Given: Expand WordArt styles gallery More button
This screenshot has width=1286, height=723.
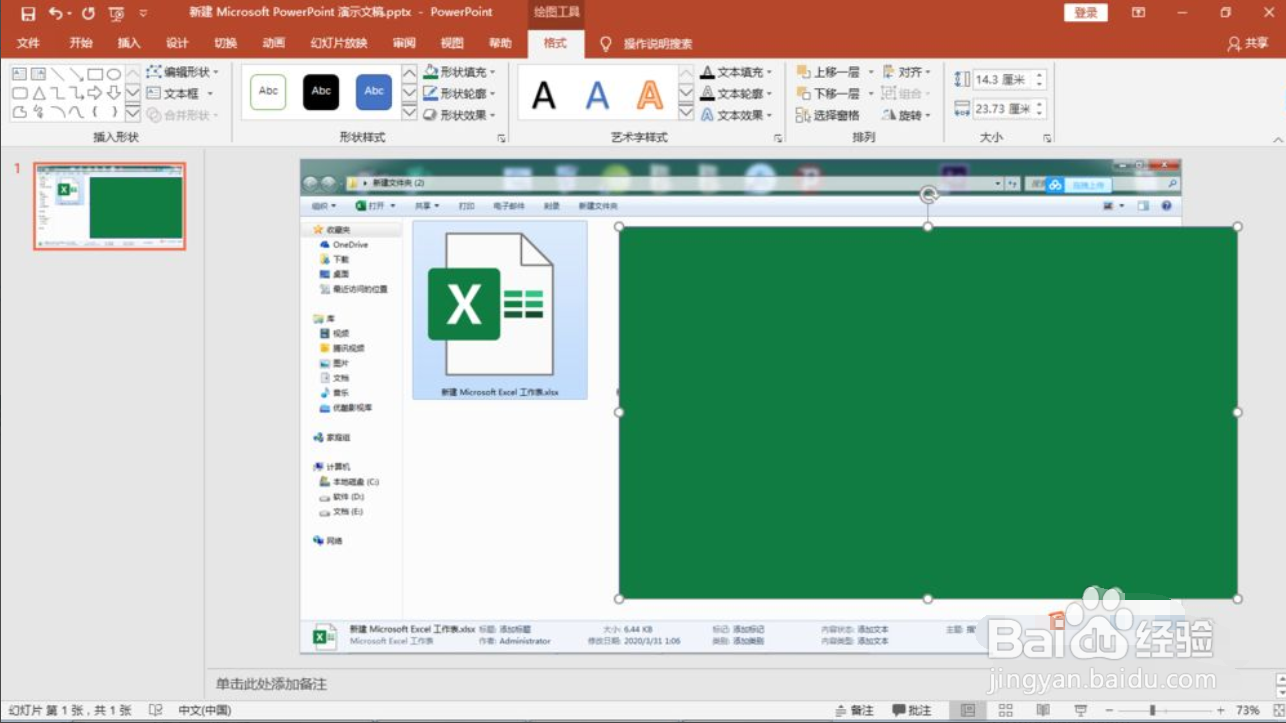Looking at the screenshot, I should pos(686,113).
